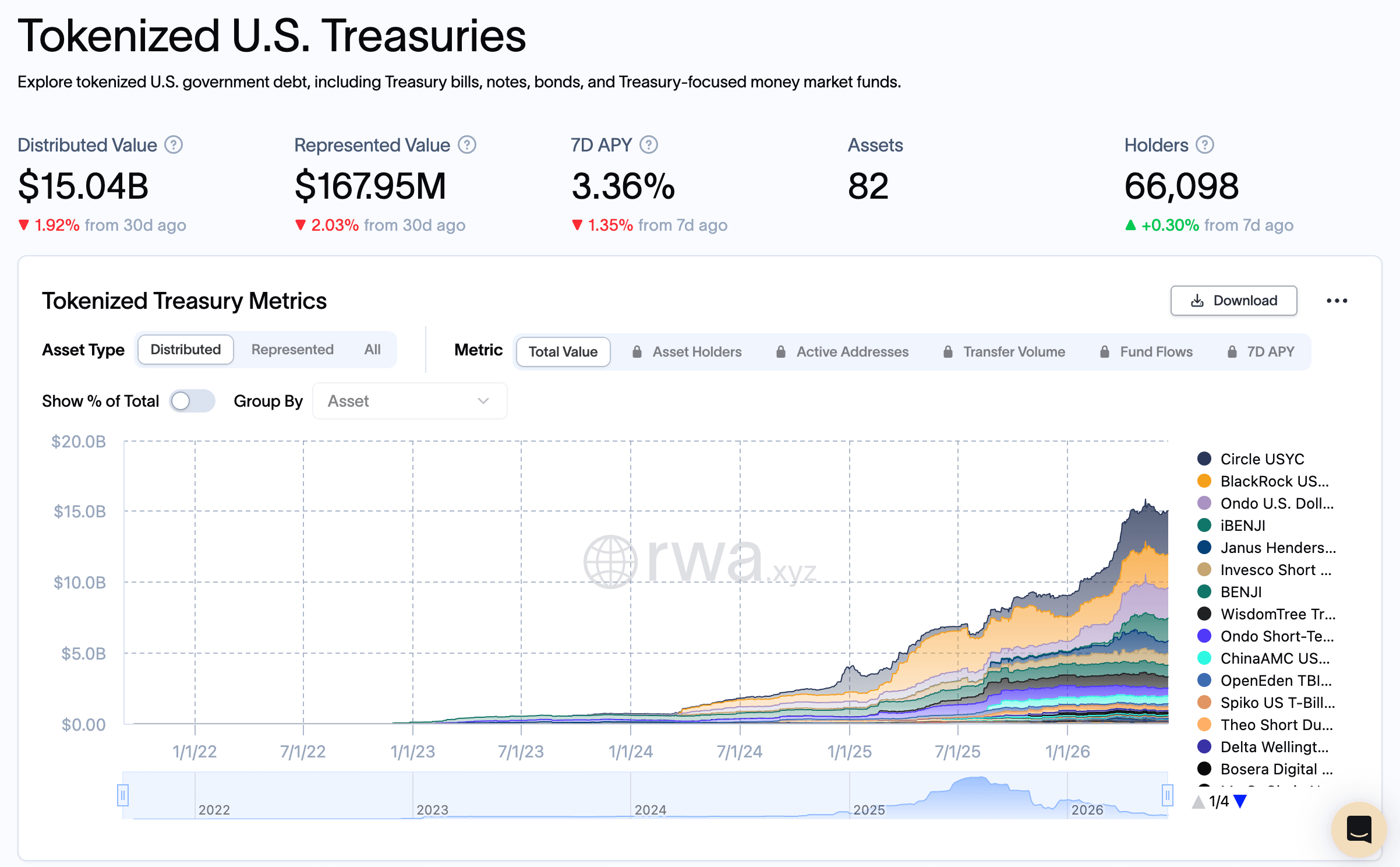The image size is (1400, 867).
Task: Select Represented asset type
Action: [292, 350]
